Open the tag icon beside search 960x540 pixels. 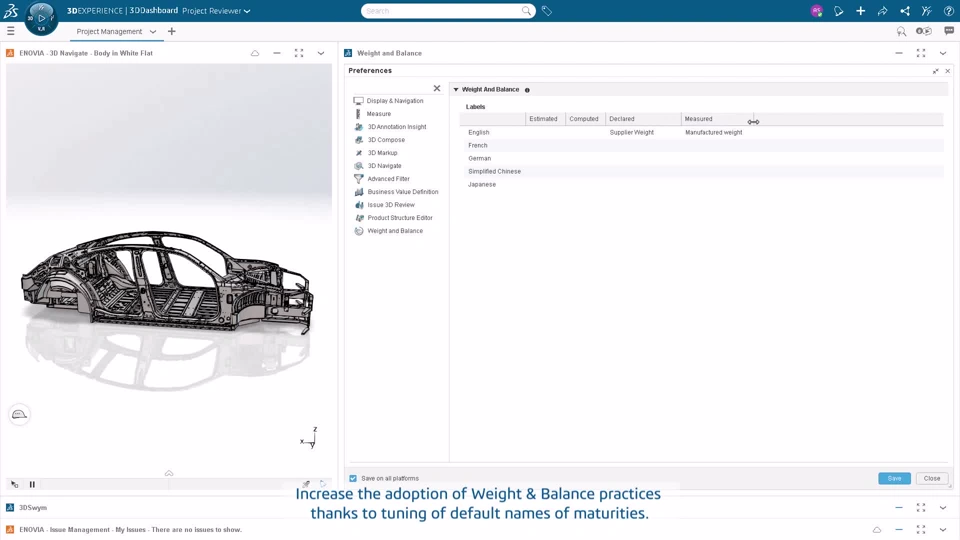[x=547, y=10]
